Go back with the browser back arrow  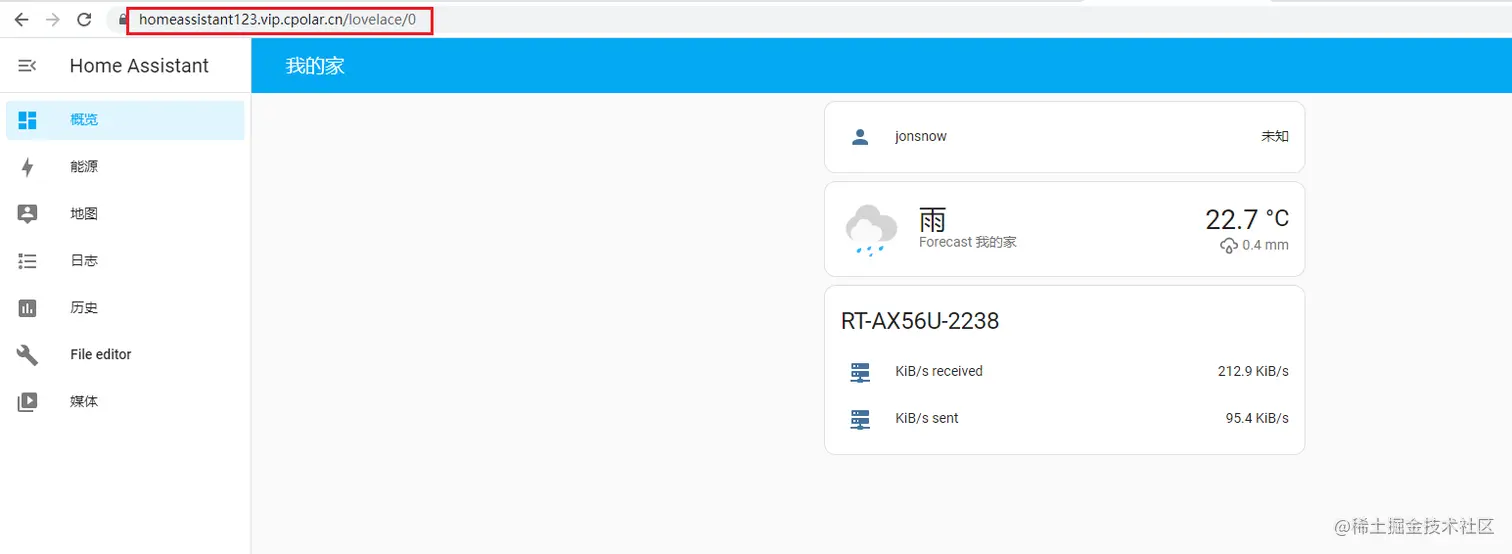pos(21,19)
